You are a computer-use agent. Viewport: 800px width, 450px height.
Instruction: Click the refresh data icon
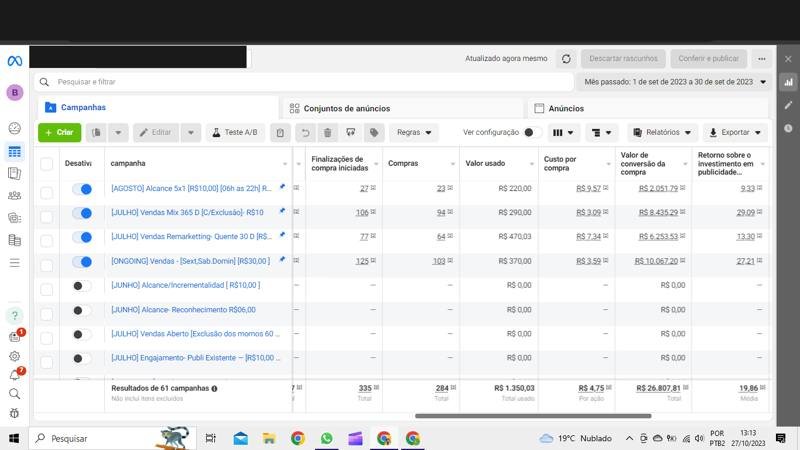tap(566, 59)
